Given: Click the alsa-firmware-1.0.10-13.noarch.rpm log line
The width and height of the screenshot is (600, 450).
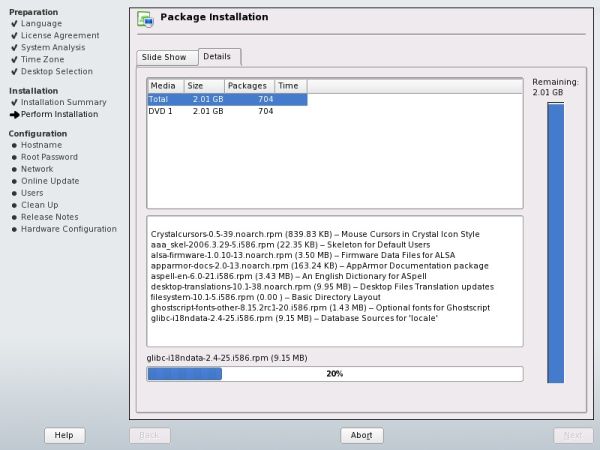Looking at the screenshot, I should tap(303, 255).
